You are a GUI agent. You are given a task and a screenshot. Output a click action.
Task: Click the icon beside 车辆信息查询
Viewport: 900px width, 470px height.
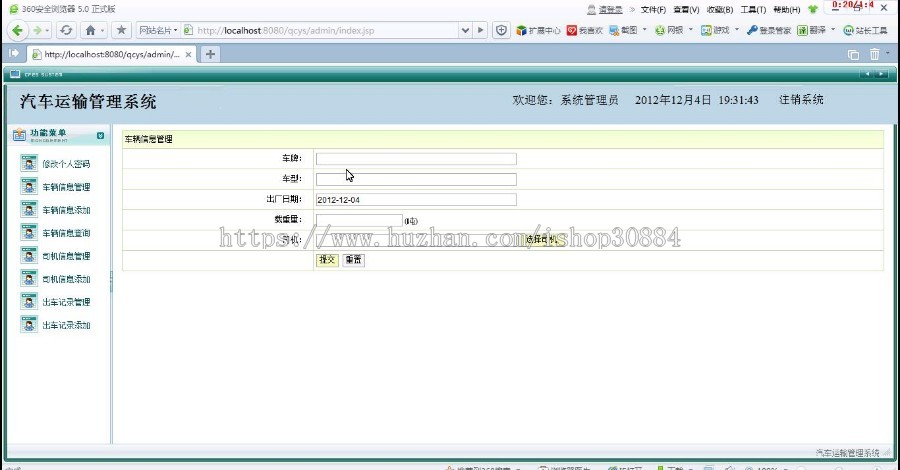[29, 232]
